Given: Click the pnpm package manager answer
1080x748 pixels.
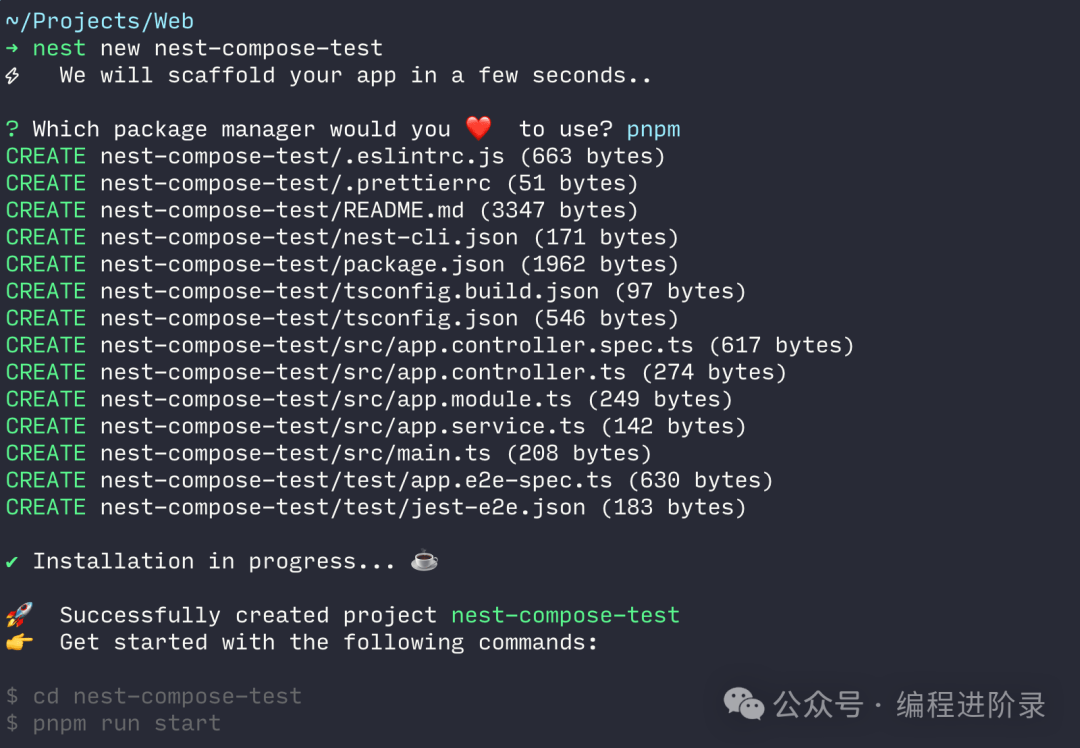Looking at the screenshot, I should (653, 129).
